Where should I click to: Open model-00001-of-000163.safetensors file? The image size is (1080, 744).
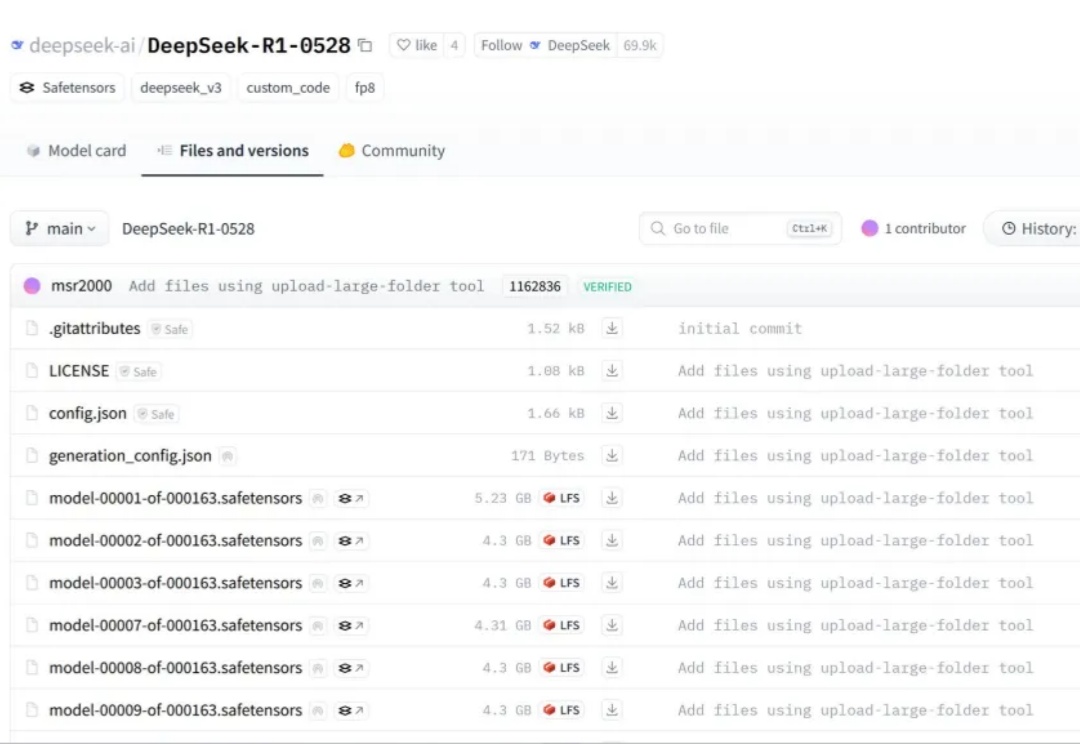175,498
